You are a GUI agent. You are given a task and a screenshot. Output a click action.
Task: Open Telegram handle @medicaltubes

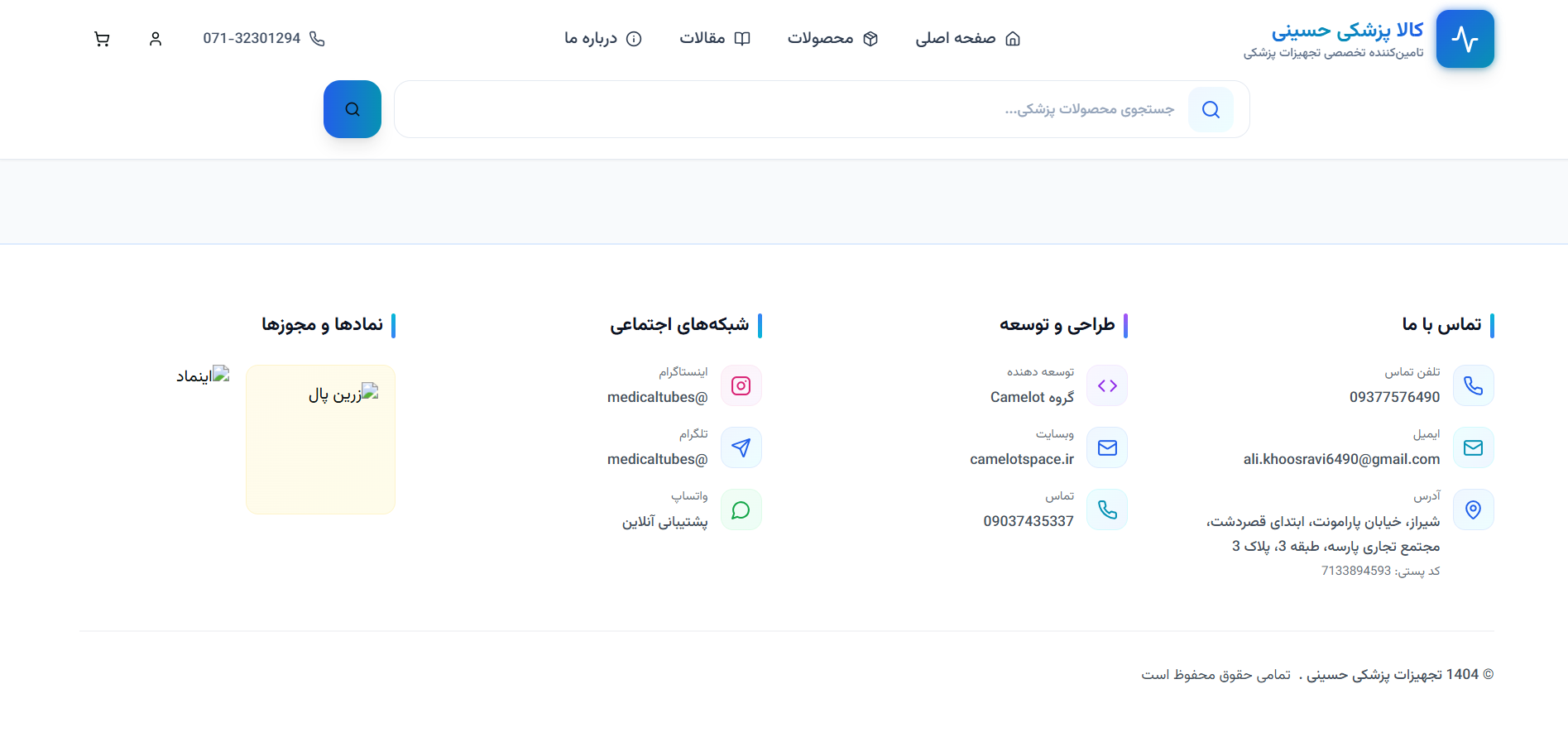point(658,459)
